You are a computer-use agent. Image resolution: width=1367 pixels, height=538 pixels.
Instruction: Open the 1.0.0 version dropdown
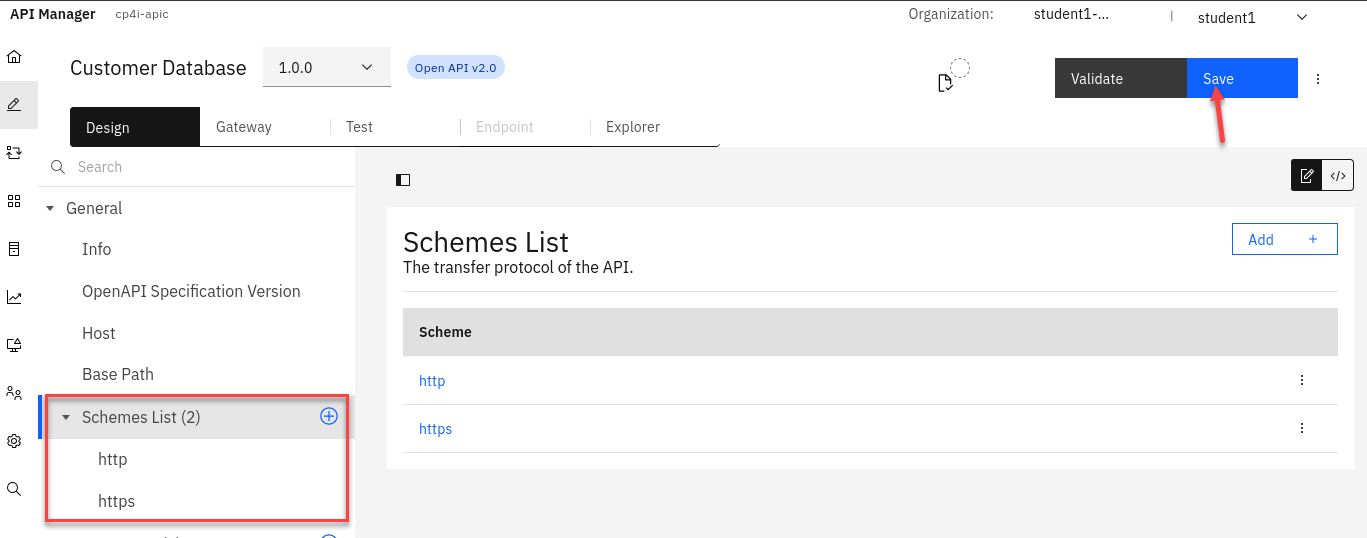(326, 68)
